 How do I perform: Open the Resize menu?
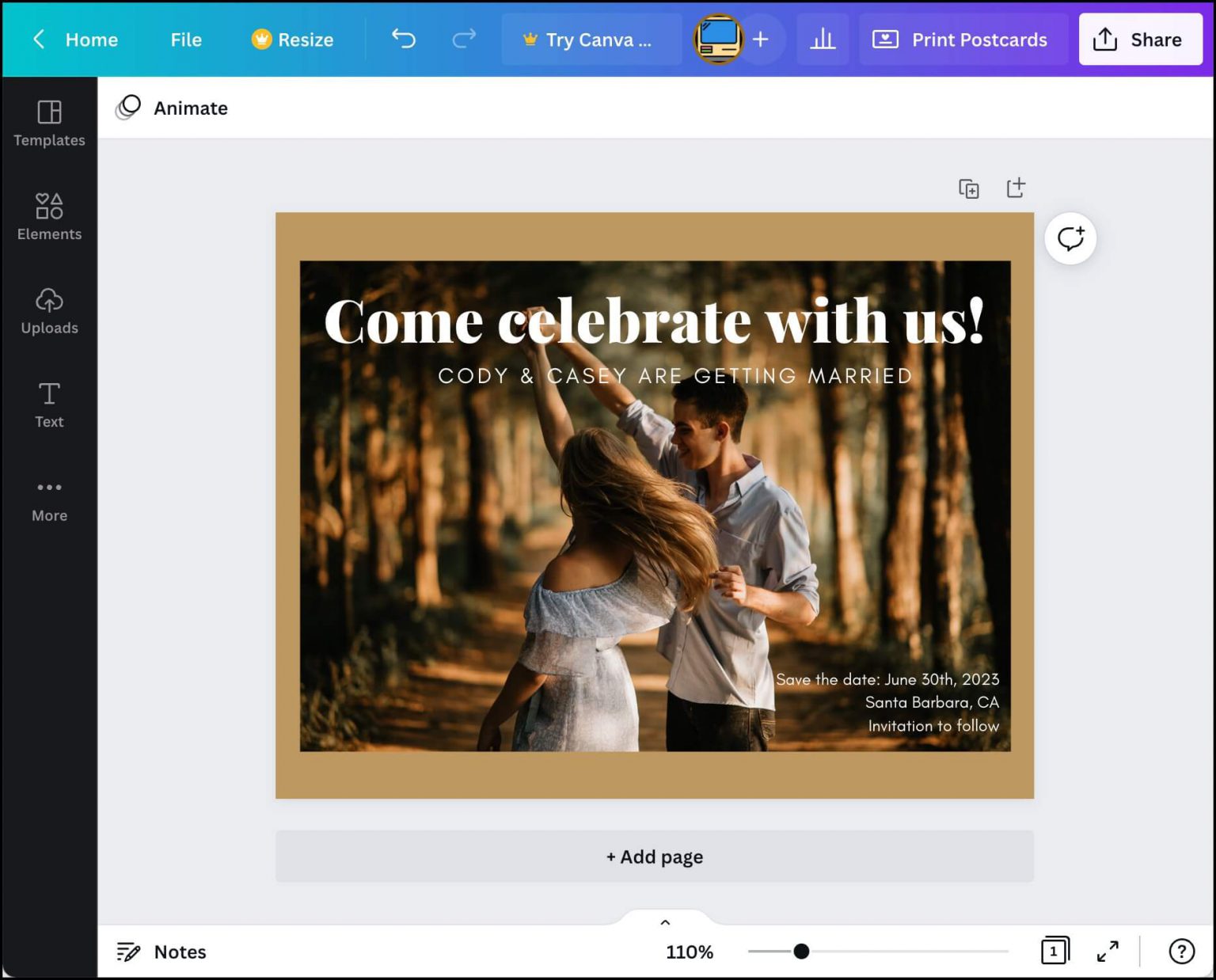click(292, 39)
